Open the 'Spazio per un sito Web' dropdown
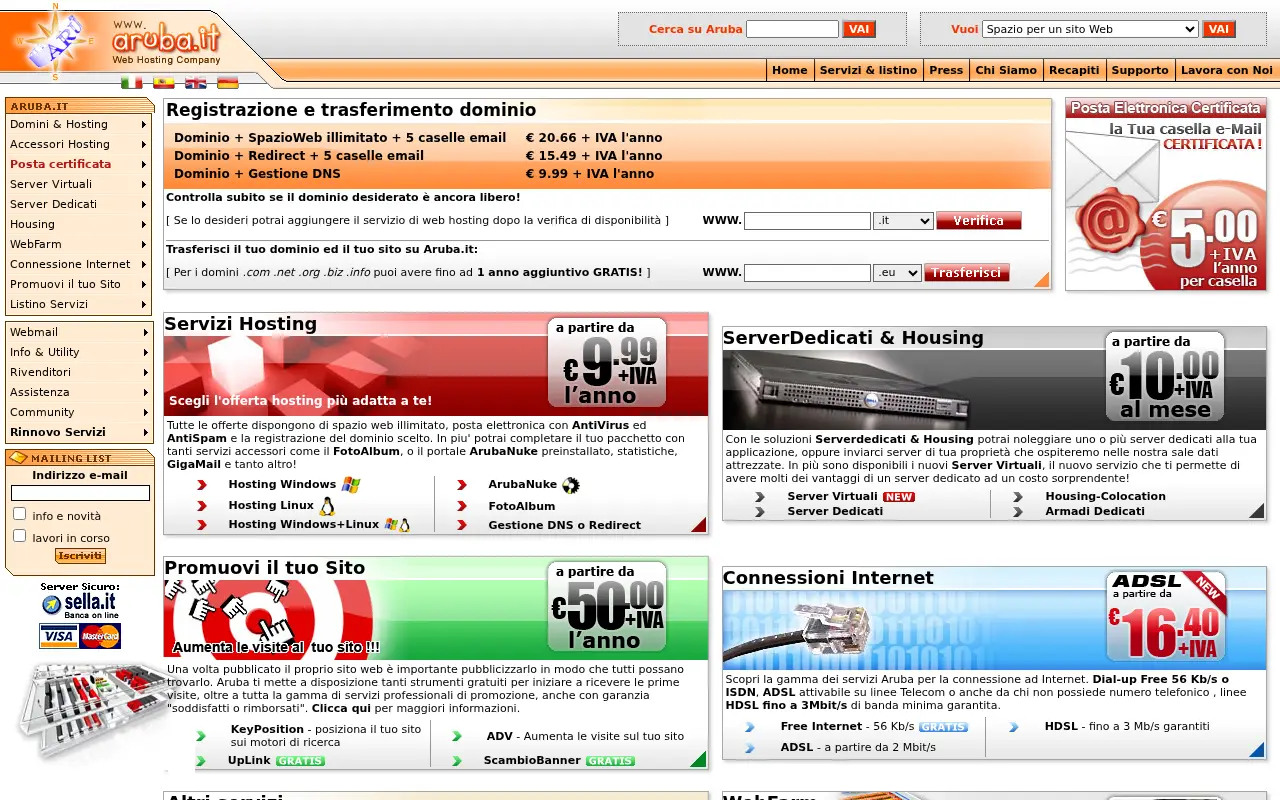Image resolution: width=1280 pixels, height=800 pixels. 1090,29
